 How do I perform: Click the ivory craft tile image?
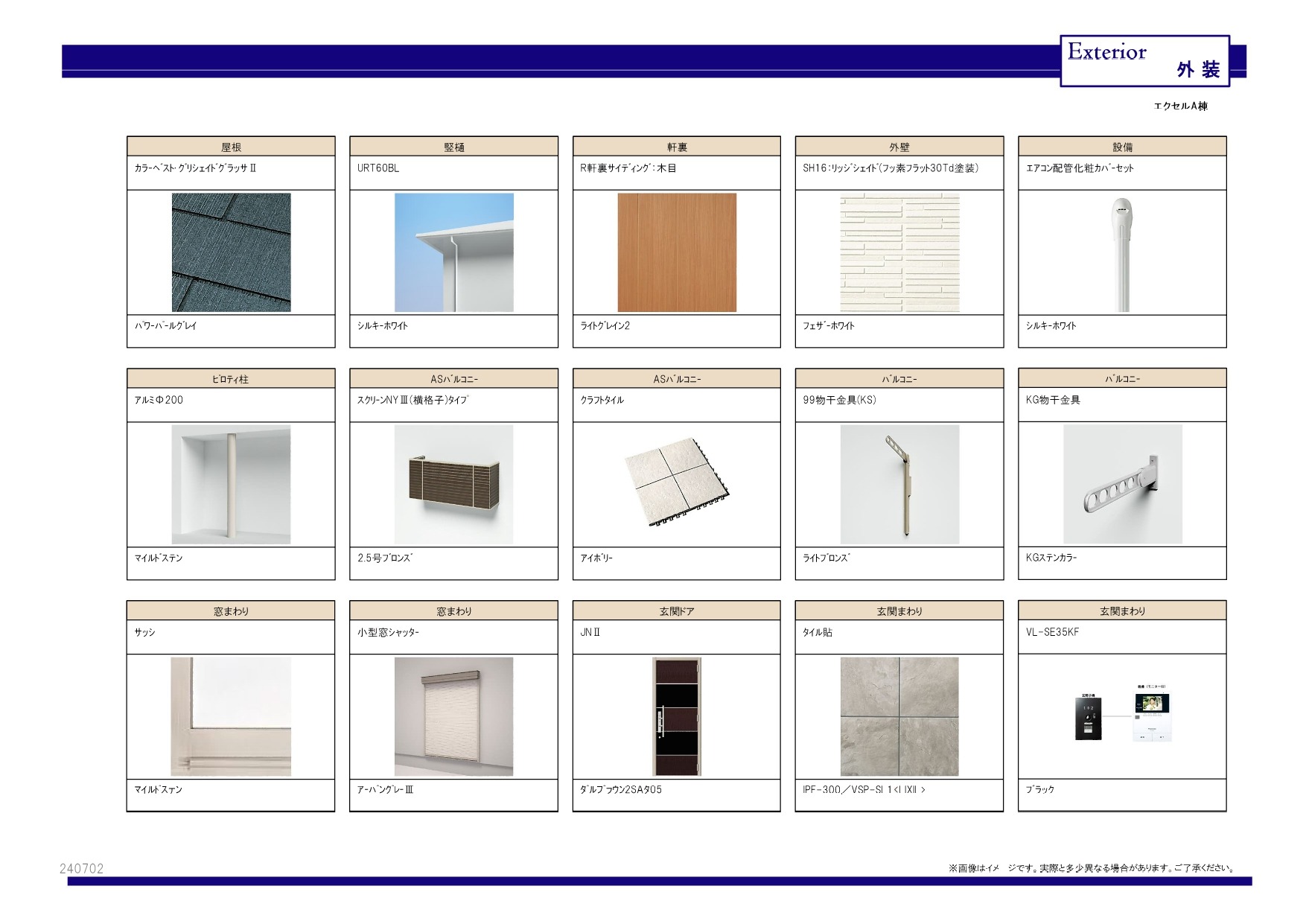[677, 483]
